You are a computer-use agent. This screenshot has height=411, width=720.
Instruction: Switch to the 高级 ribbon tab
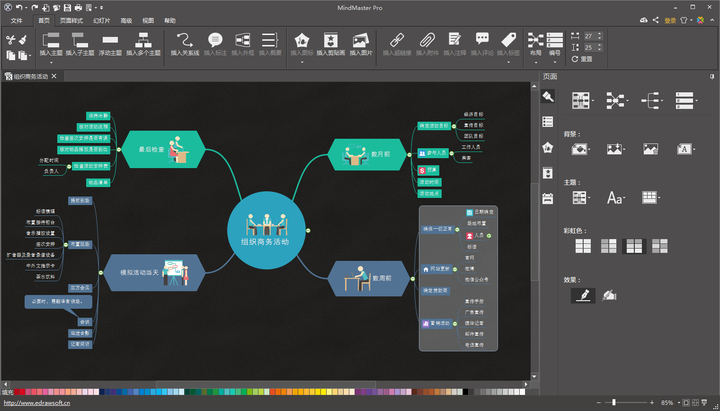pos(126,21)
